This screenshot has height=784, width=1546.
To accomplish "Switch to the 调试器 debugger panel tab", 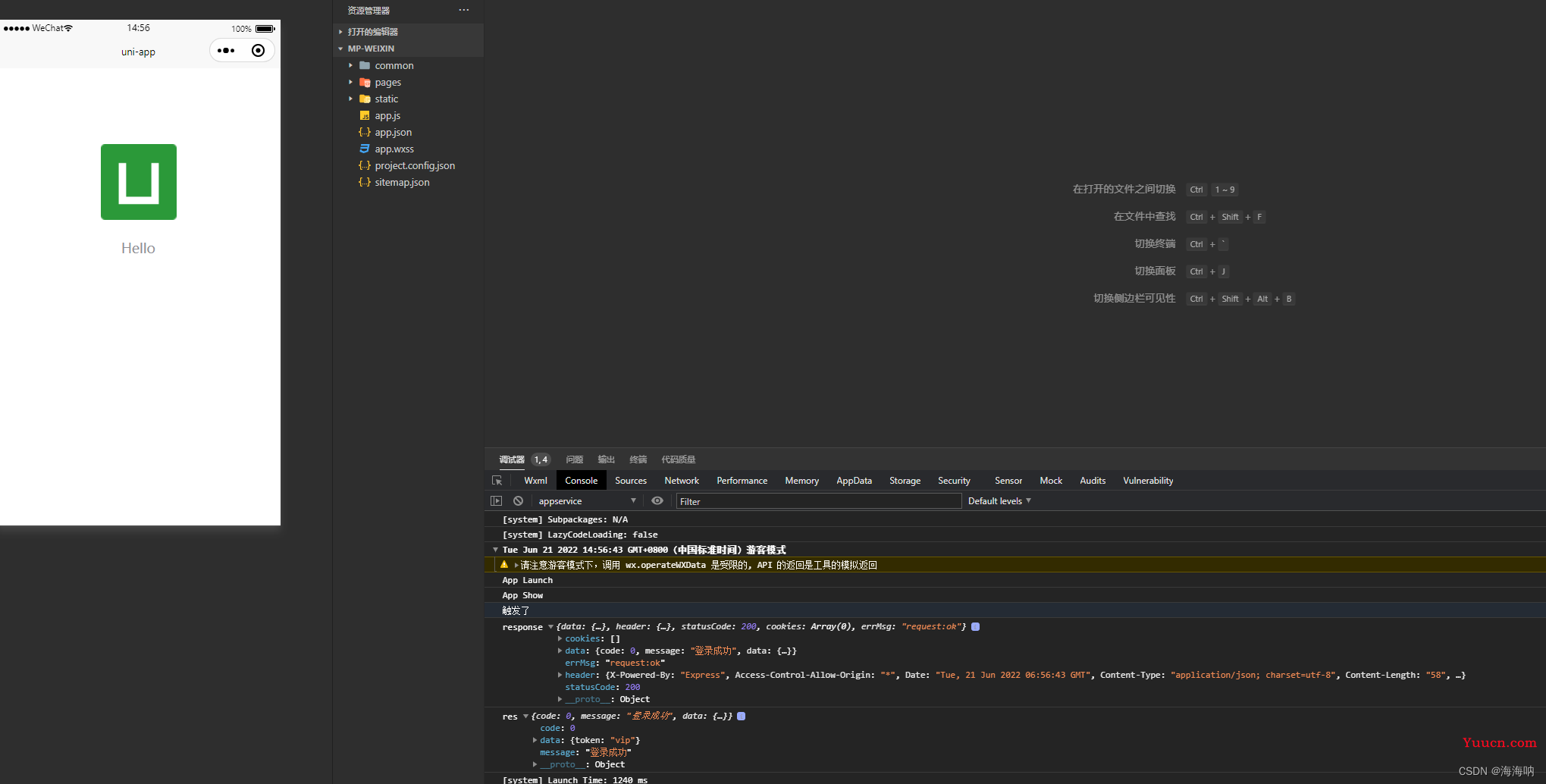I will (512, 459).
